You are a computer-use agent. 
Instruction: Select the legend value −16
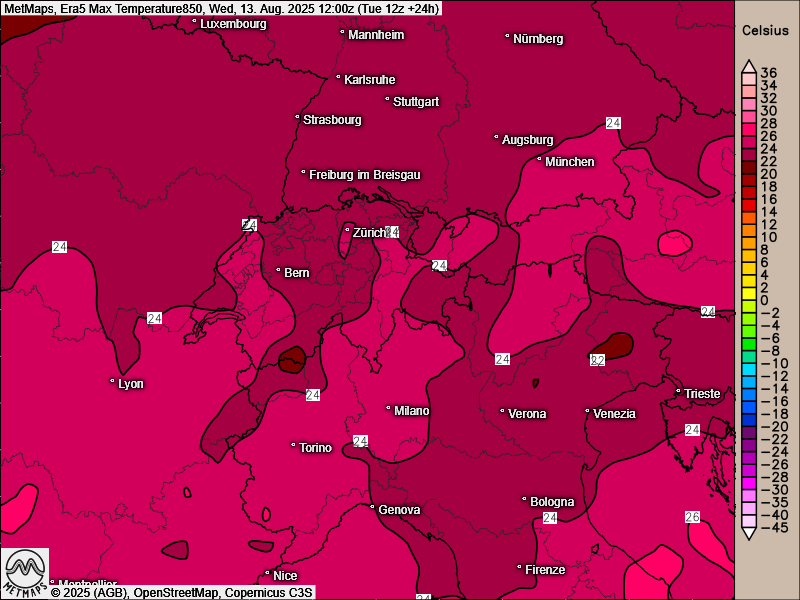tap(774, 402)
